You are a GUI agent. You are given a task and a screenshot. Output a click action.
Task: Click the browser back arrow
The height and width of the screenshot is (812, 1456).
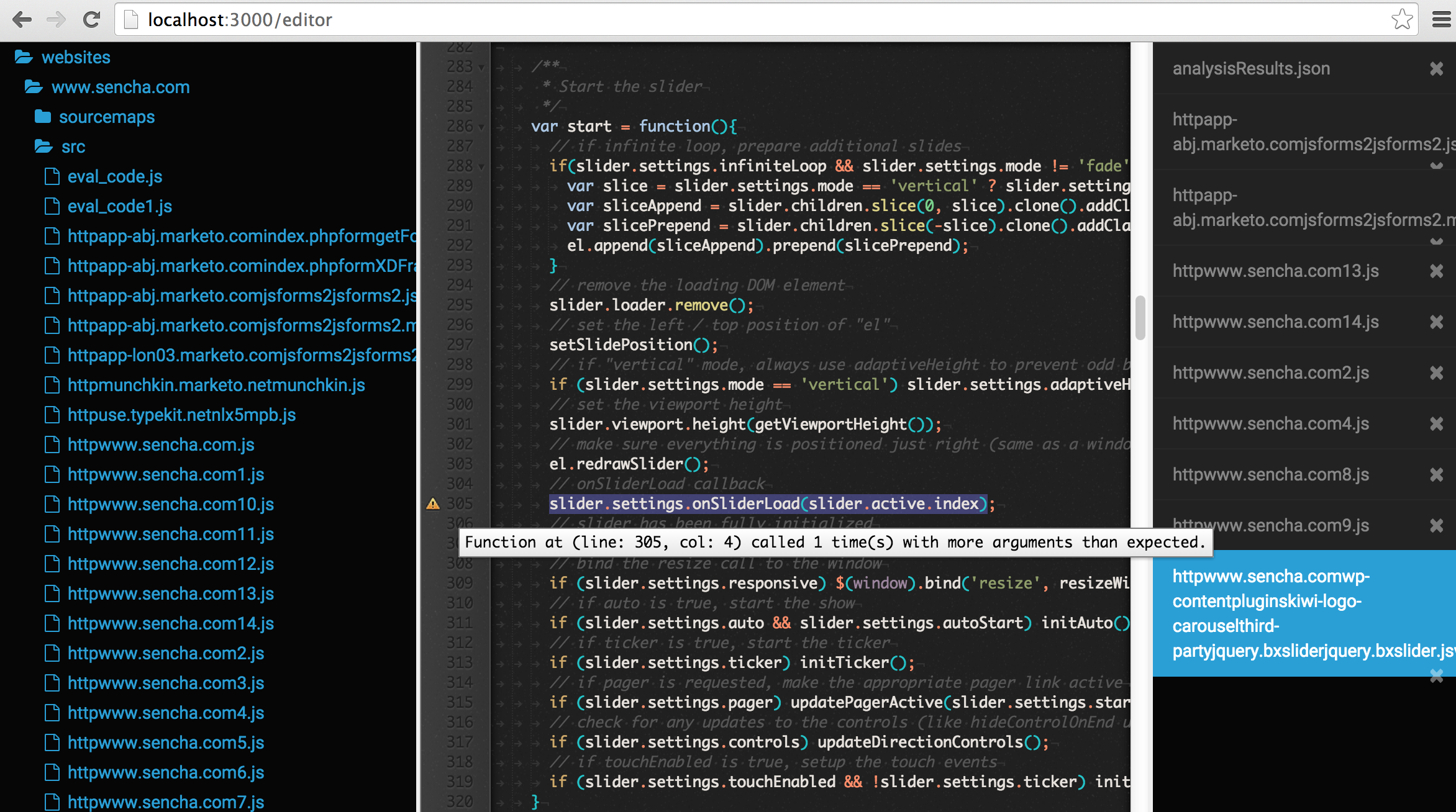(22, 19)
